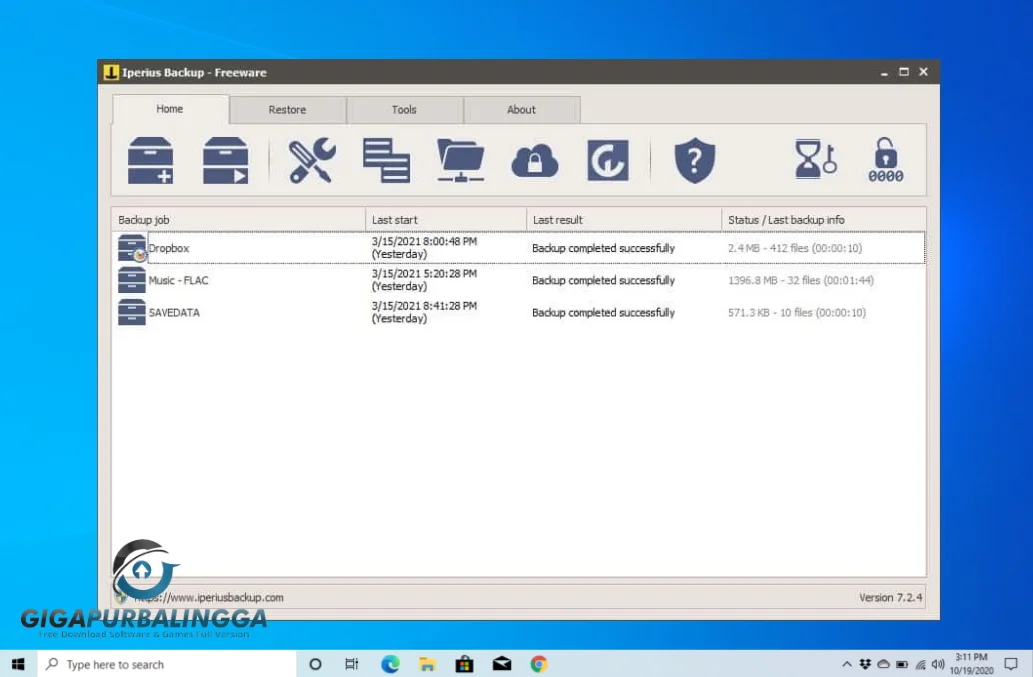Viewport: 1033px width, 677px height.
Task: Open general settings wrench and screwdriver icon
Action: (x=312, y=160)
